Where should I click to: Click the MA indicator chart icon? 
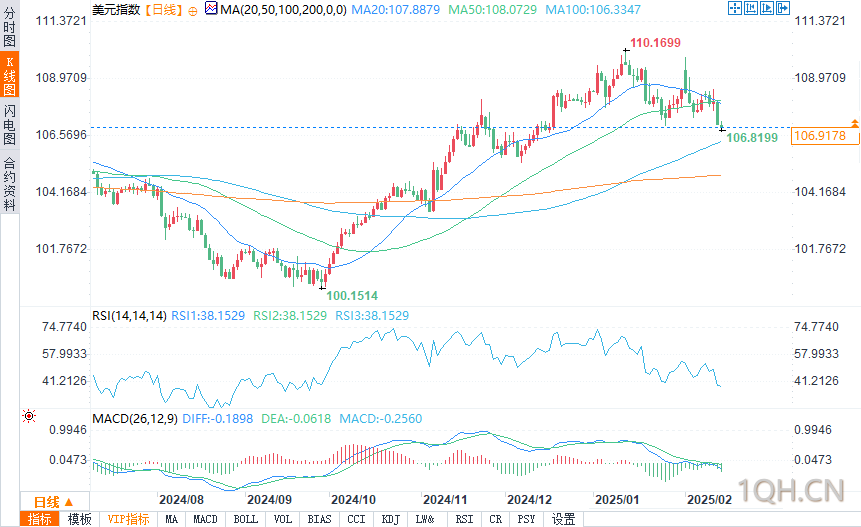pyautogui.click(x=211, y=8)
